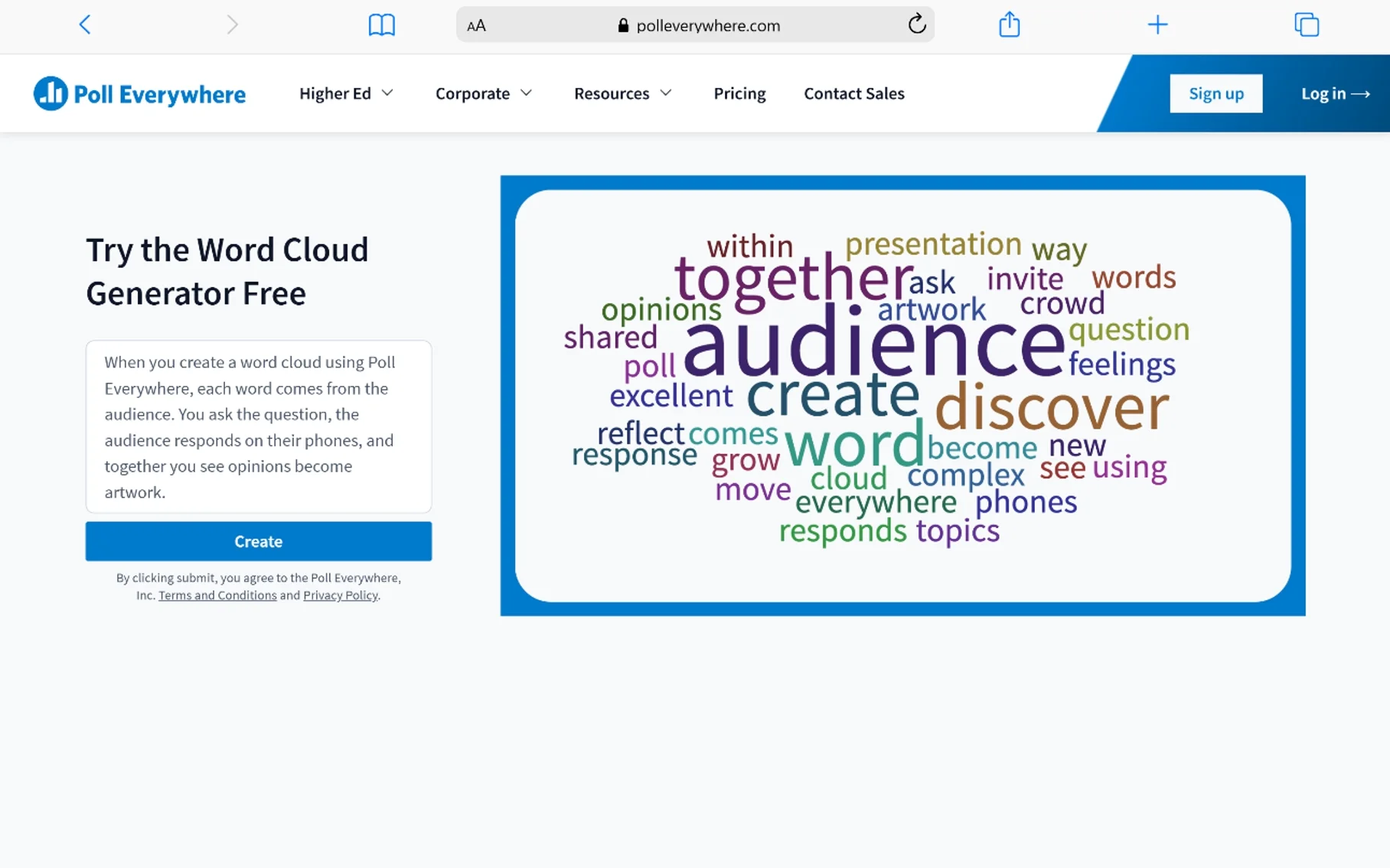Click the word 'discover' in the cloud

(x=1052, y=406)
